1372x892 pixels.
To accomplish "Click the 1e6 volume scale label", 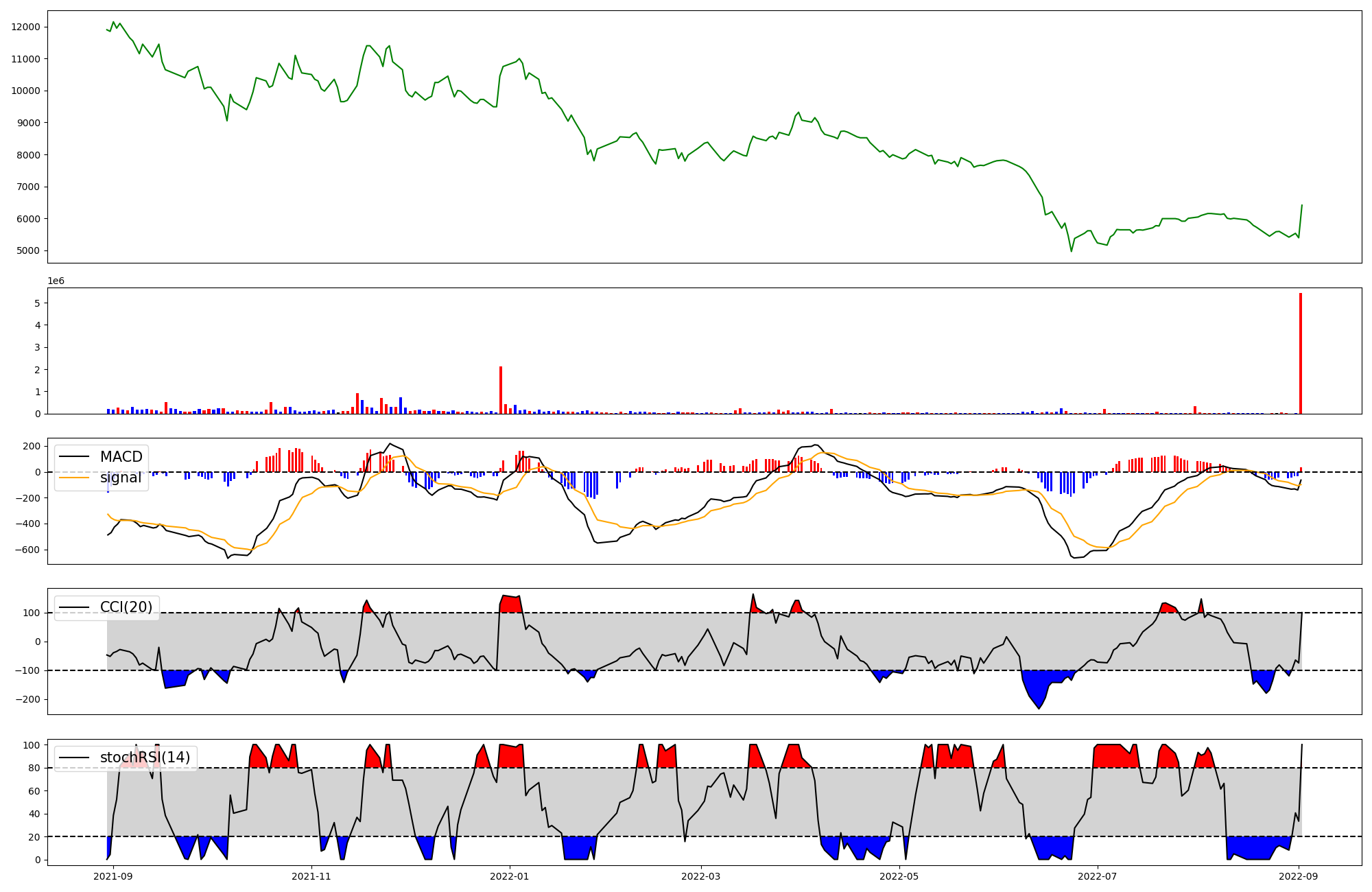I will 56,281.
